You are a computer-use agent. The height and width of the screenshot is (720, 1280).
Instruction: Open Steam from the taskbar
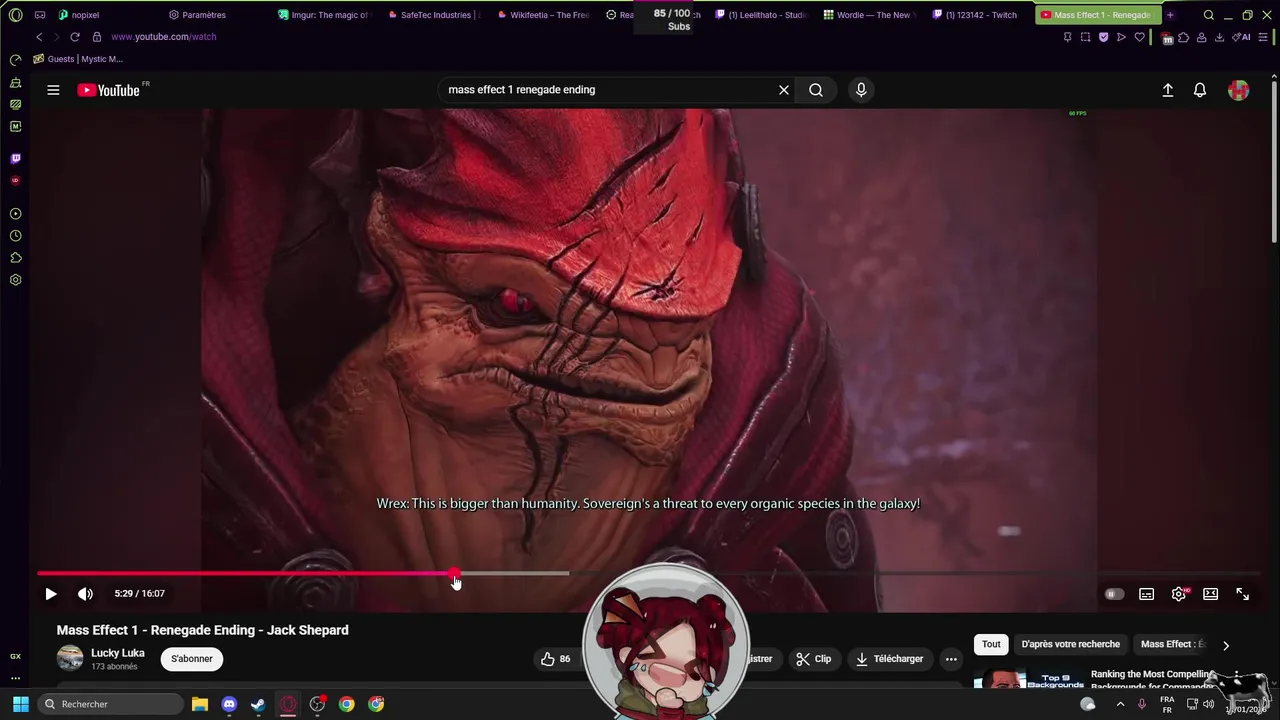(258, 704)
